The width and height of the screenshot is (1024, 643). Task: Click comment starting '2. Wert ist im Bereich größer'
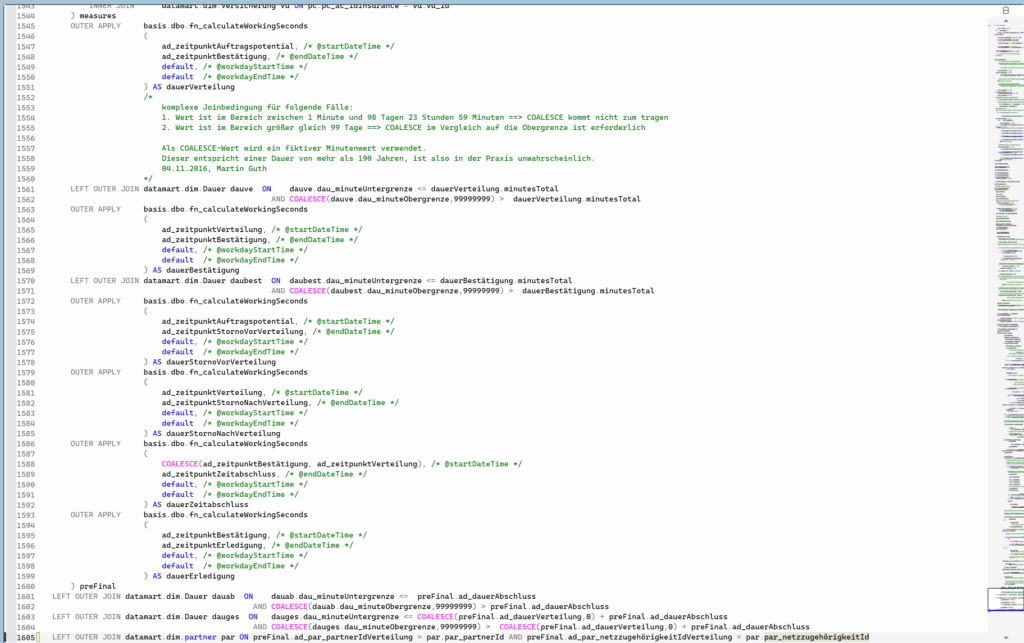(x=404, y=127)
